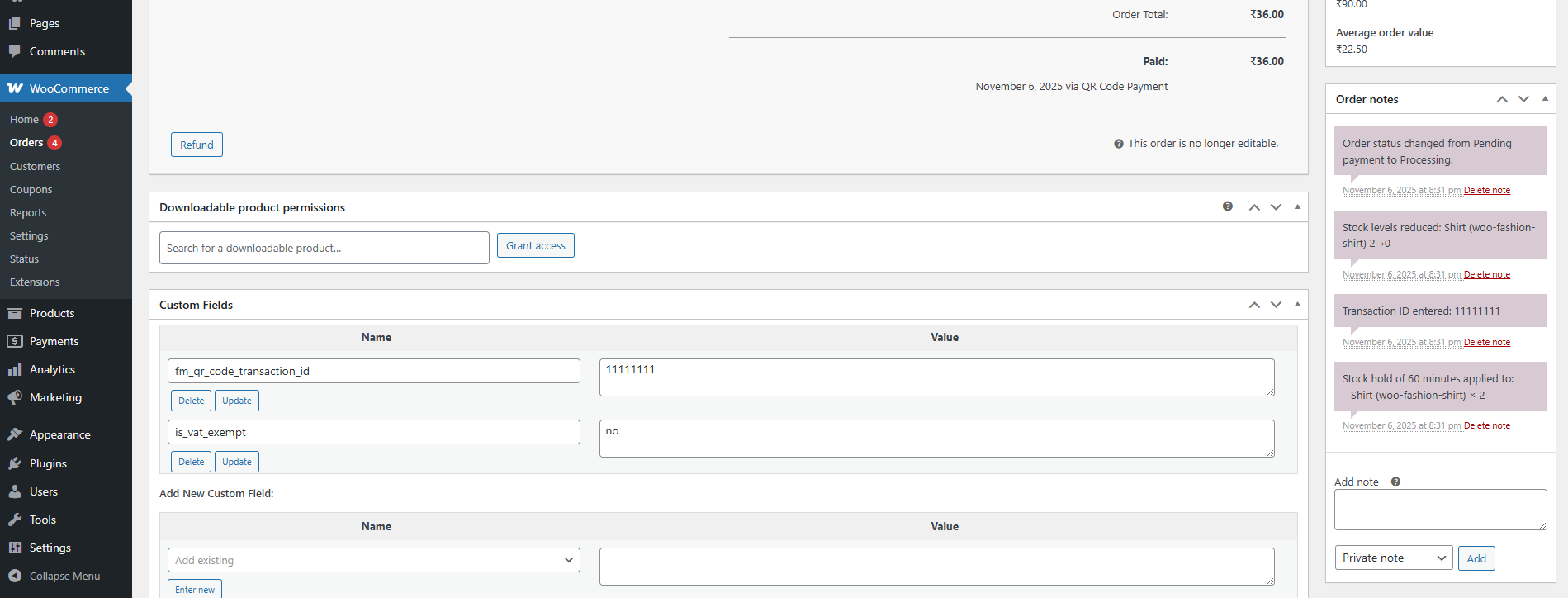This screenshot has width=1568, height=598.
Task: Collapse the Custom Fields panel
Action: click(x=1297, y=305)
